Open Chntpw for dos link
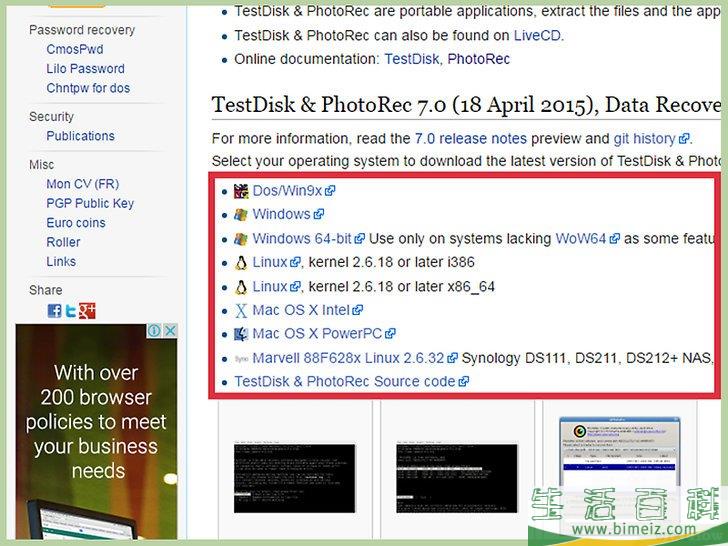 pyautogui.click(x=88, y=88)
